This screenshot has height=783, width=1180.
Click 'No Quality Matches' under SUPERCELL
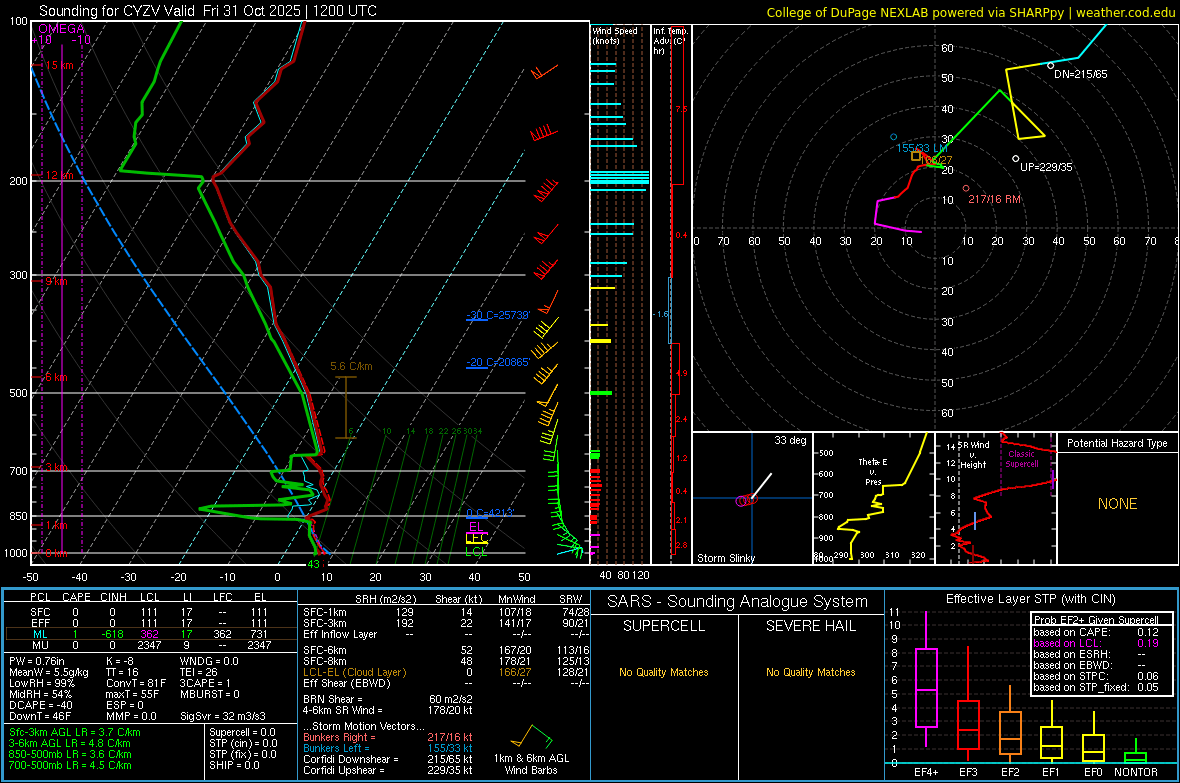[x=664, y=672]
